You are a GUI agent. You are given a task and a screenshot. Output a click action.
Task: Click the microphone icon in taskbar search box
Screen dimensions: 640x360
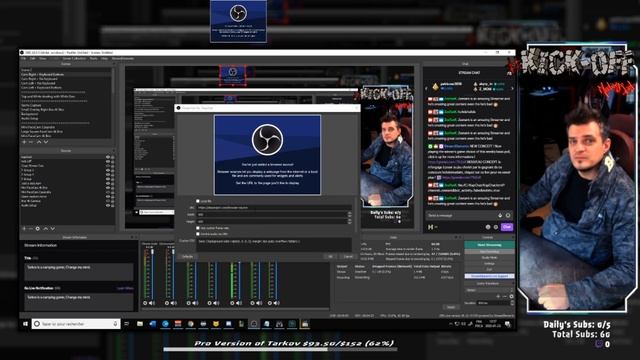click(x=115, y=324)
